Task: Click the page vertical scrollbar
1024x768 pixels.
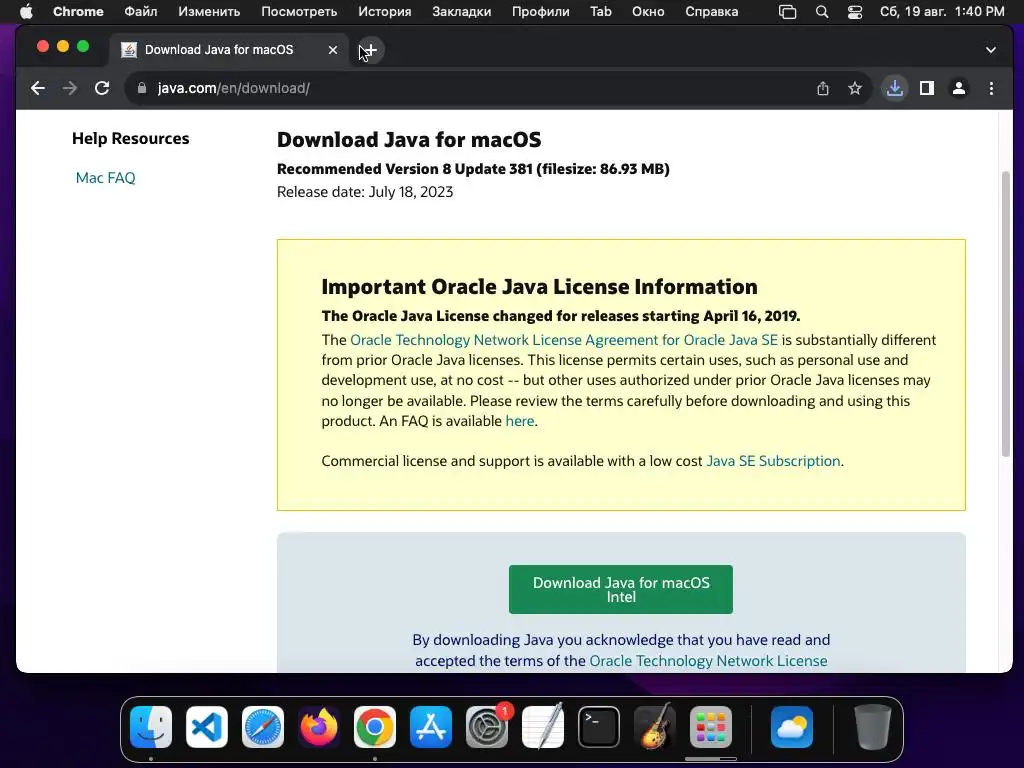Action: point(1006,314)
